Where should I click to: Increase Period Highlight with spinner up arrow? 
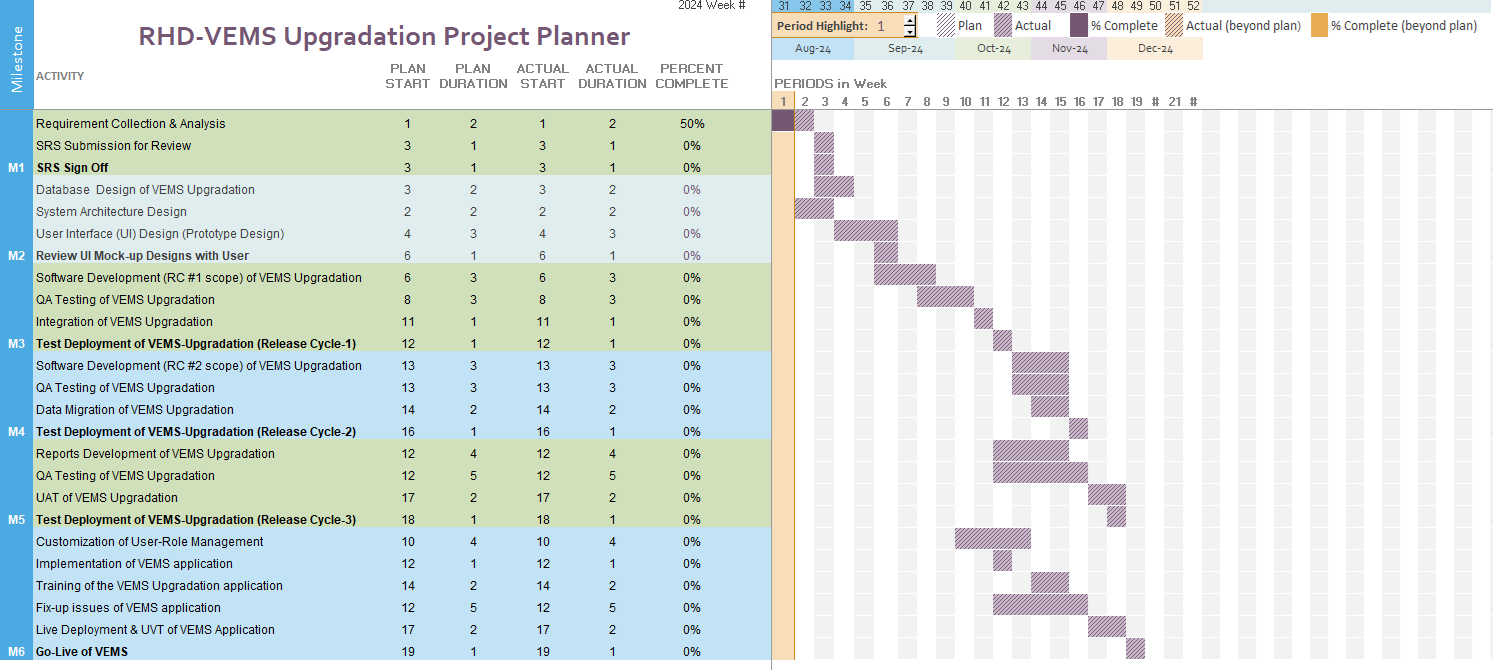click(909, 21)
